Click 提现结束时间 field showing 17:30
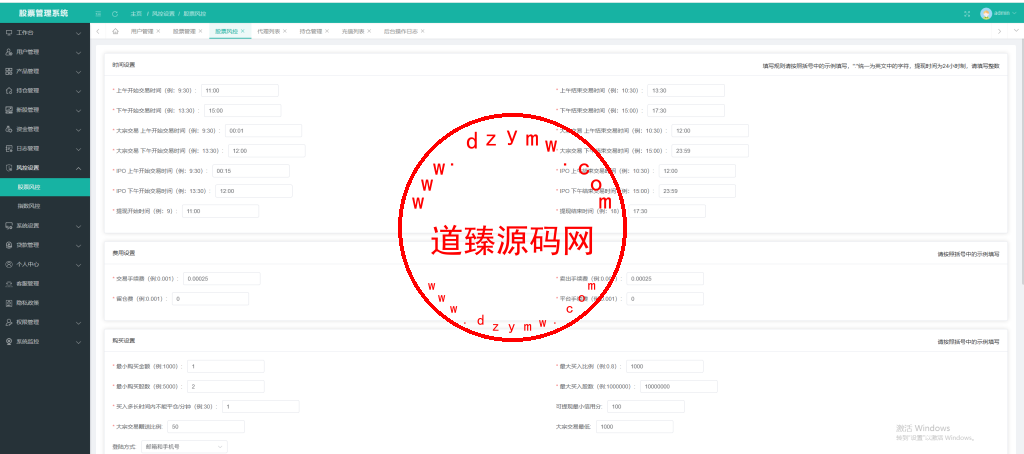Viewport: 1024px width, 454px height. point(666,211)
